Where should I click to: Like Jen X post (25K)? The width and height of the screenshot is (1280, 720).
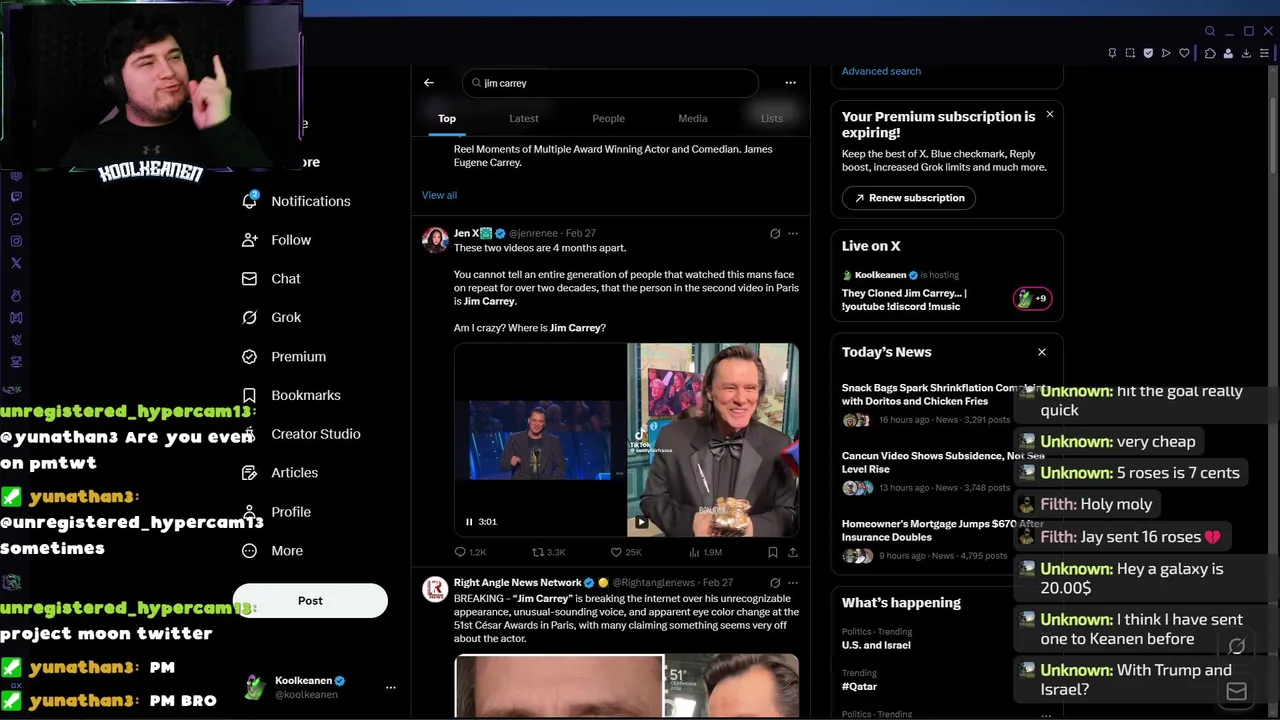(626, 552)
